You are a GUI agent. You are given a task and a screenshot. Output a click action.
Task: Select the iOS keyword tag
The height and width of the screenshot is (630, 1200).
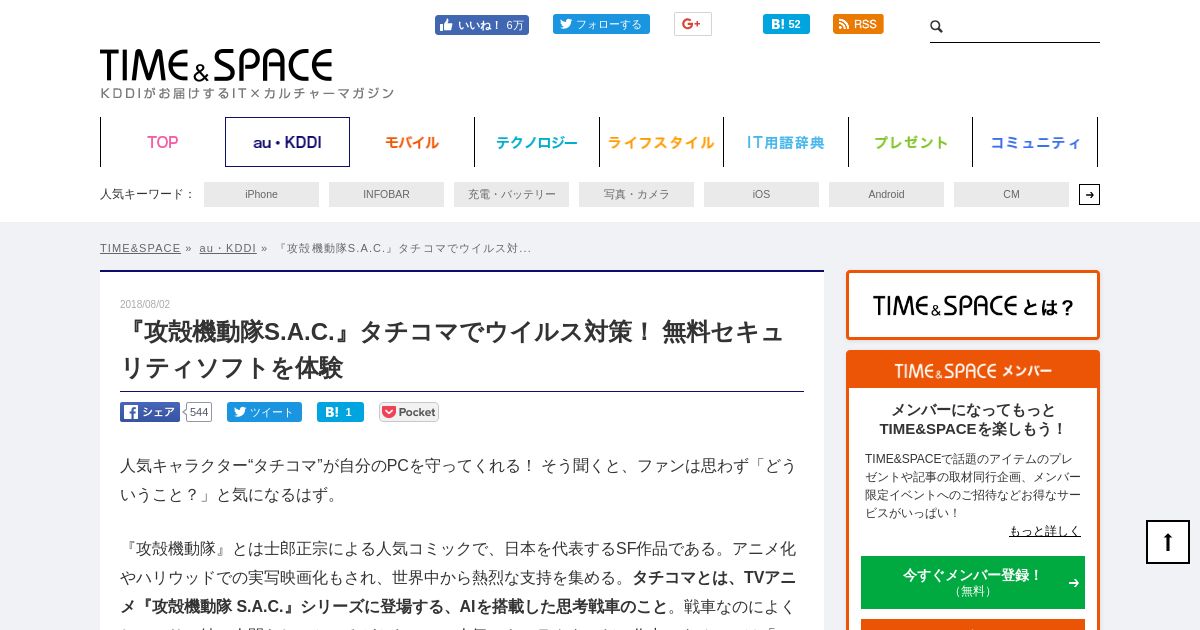tap(761, 194)
